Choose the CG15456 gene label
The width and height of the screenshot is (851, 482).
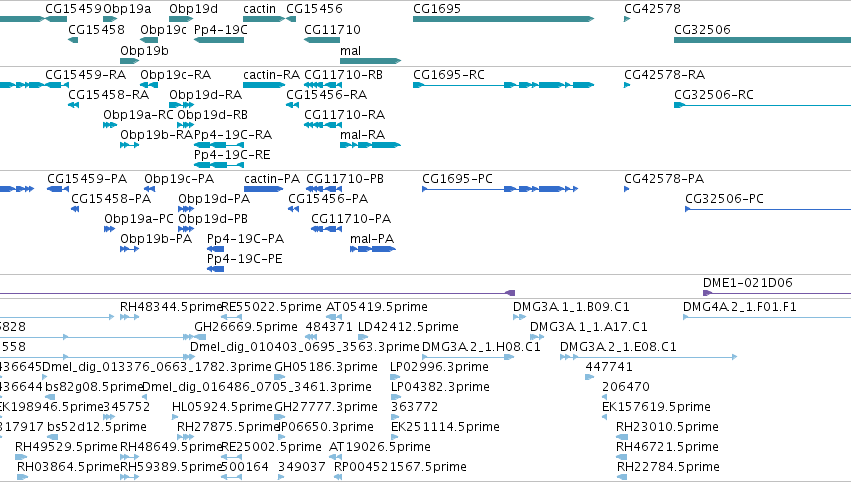tap(314, 9)
